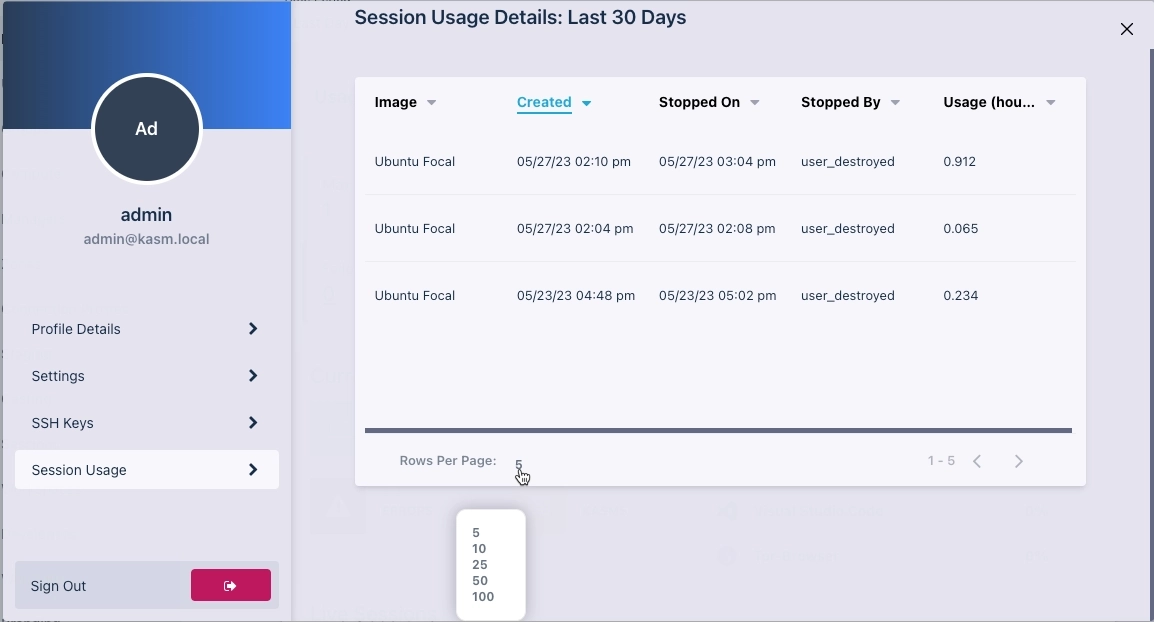Click the horizontal scrollbar under the table
This screenshot has width=1154, height=622.
tap(718, 431)
